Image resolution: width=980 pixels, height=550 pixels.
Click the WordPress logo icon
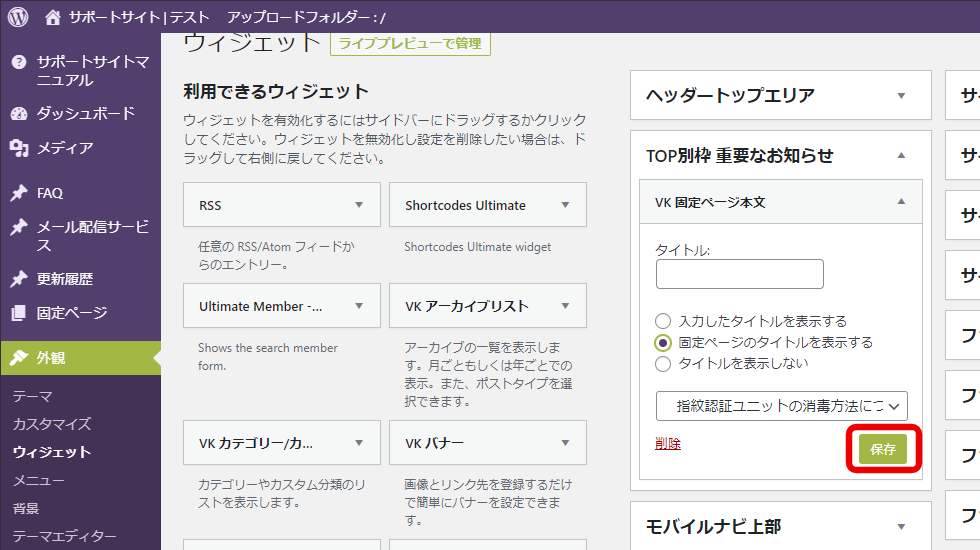[18, 17]
